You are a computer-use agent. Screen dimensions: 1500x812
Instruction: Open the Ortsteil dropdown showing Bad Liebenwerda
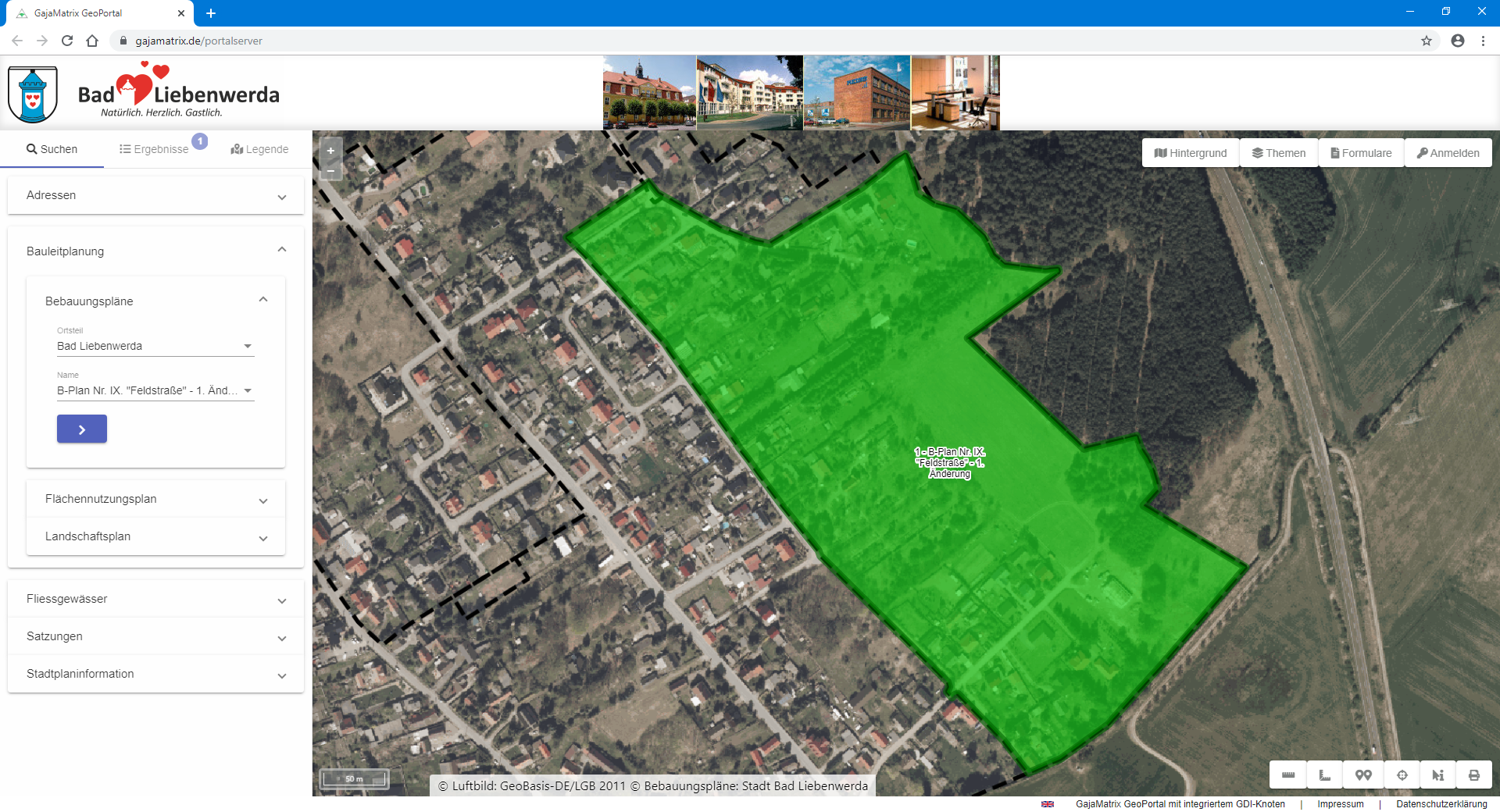[x=155, y=346]
